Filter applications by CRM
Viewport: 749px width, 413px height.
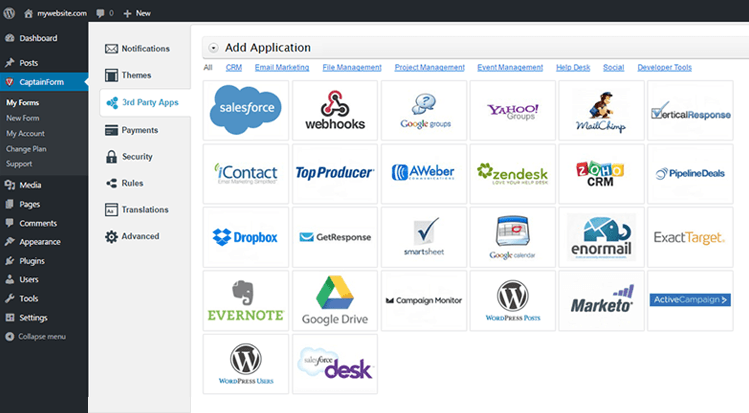click(234, 67)
